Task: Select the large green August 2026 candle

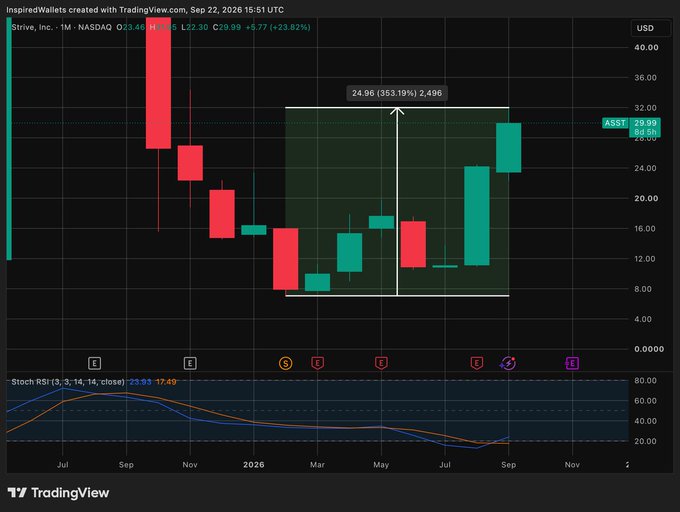Action: pos(477,215)
